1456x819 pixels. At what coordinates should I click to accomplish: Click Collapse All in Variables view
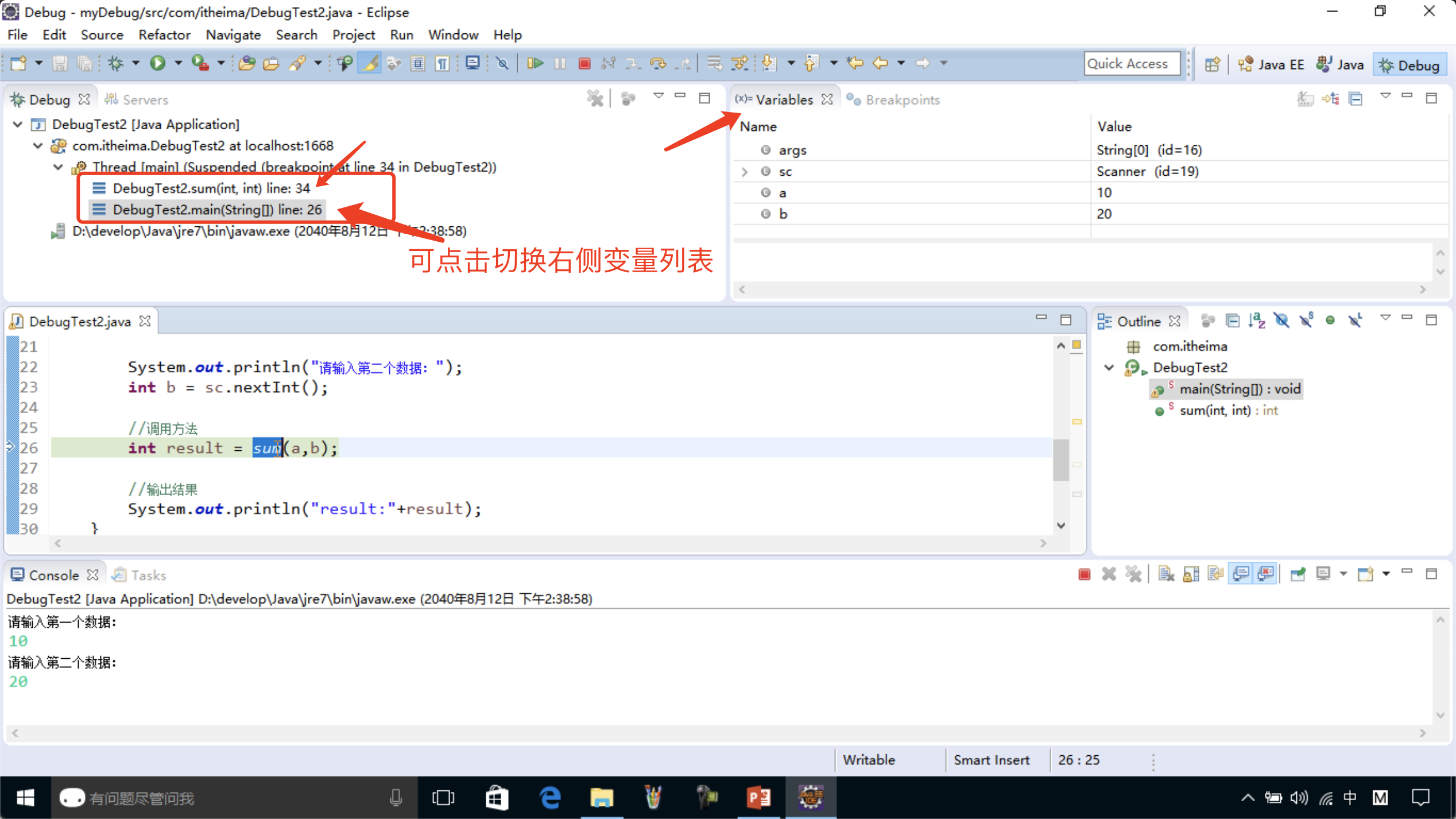click(1356, 99)
